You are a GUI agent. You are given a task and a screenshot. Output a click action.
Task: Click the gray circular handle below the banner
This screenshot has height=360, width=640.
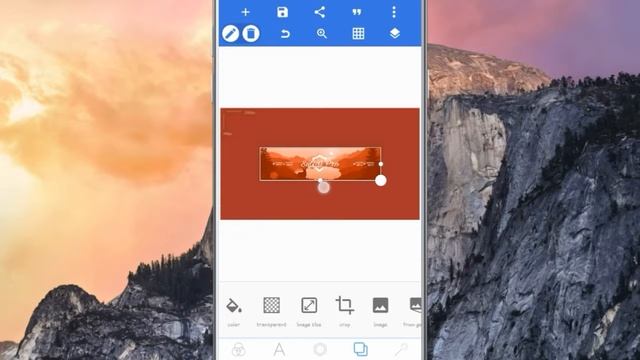324,187
